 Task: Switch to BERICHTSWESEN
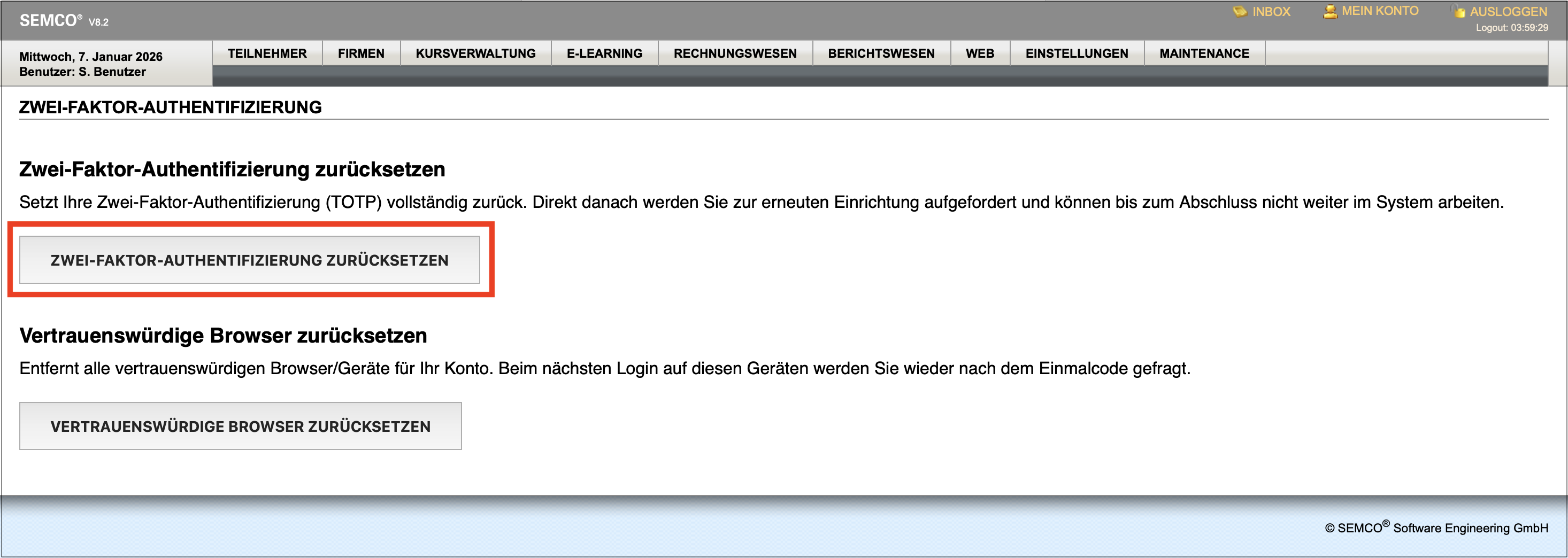881,53
